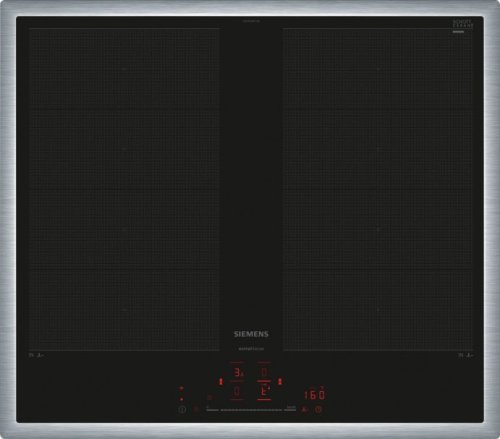This screenshot has width=500, height=439.
Task: Tap the SIEMENS logo
Action: pyautogui.click(x=251, y=334)
